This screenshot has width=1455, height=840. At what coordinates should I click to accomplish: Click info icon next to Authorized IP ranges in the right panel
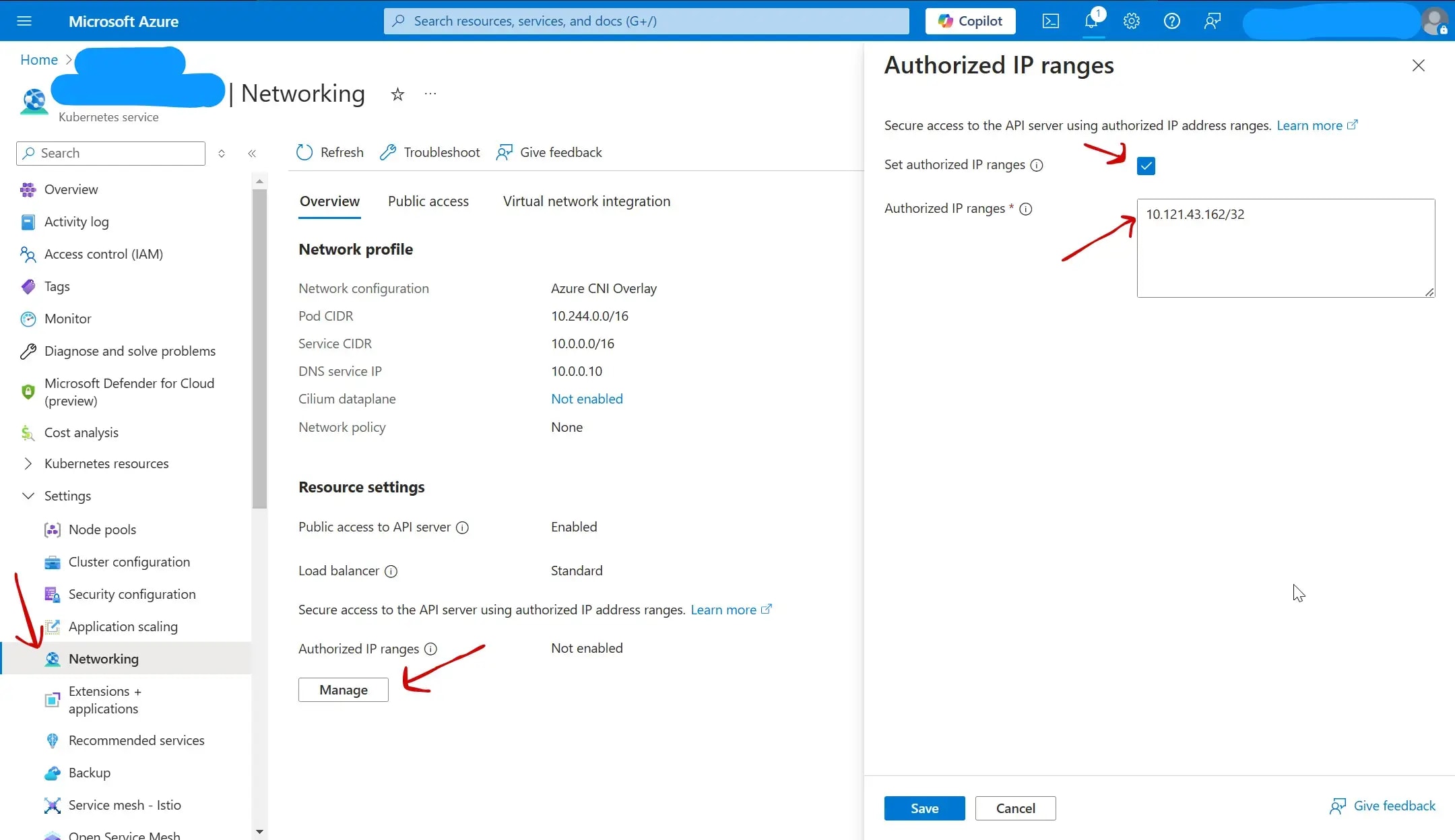1026,209
